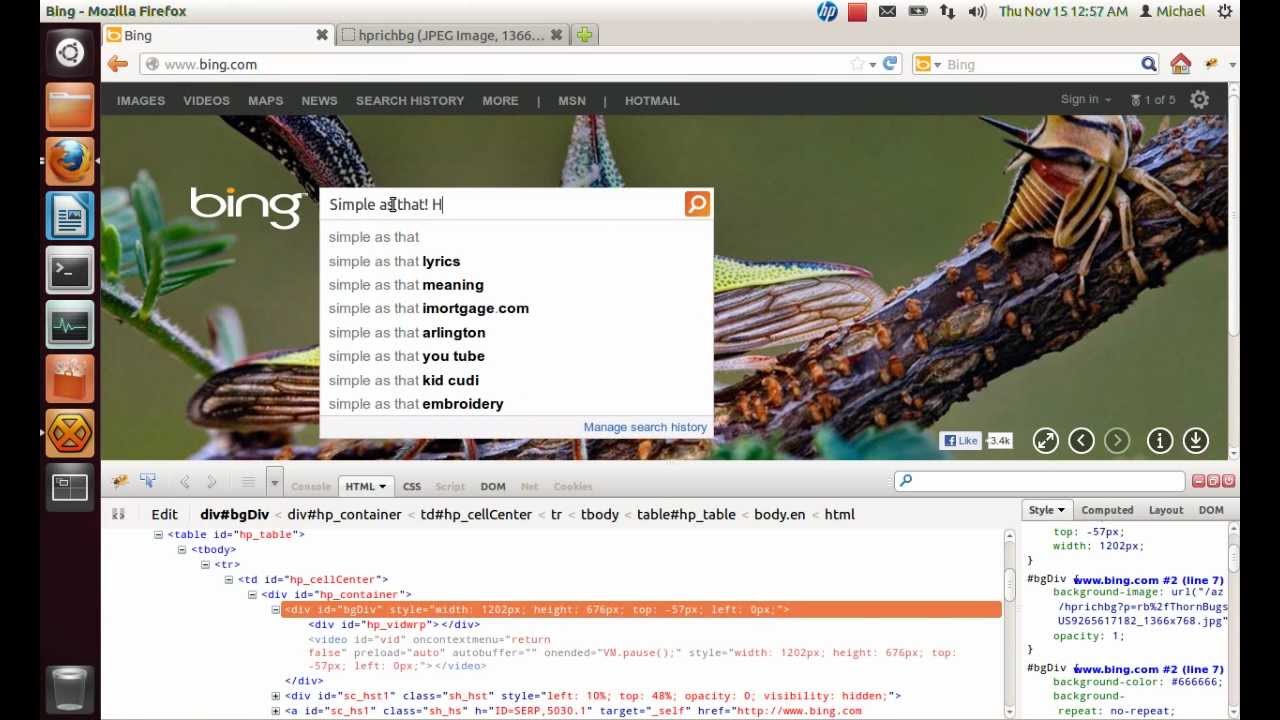1280x720 pixels.
Task: Go forward in Firebug panel history
Action: [212, 483]
